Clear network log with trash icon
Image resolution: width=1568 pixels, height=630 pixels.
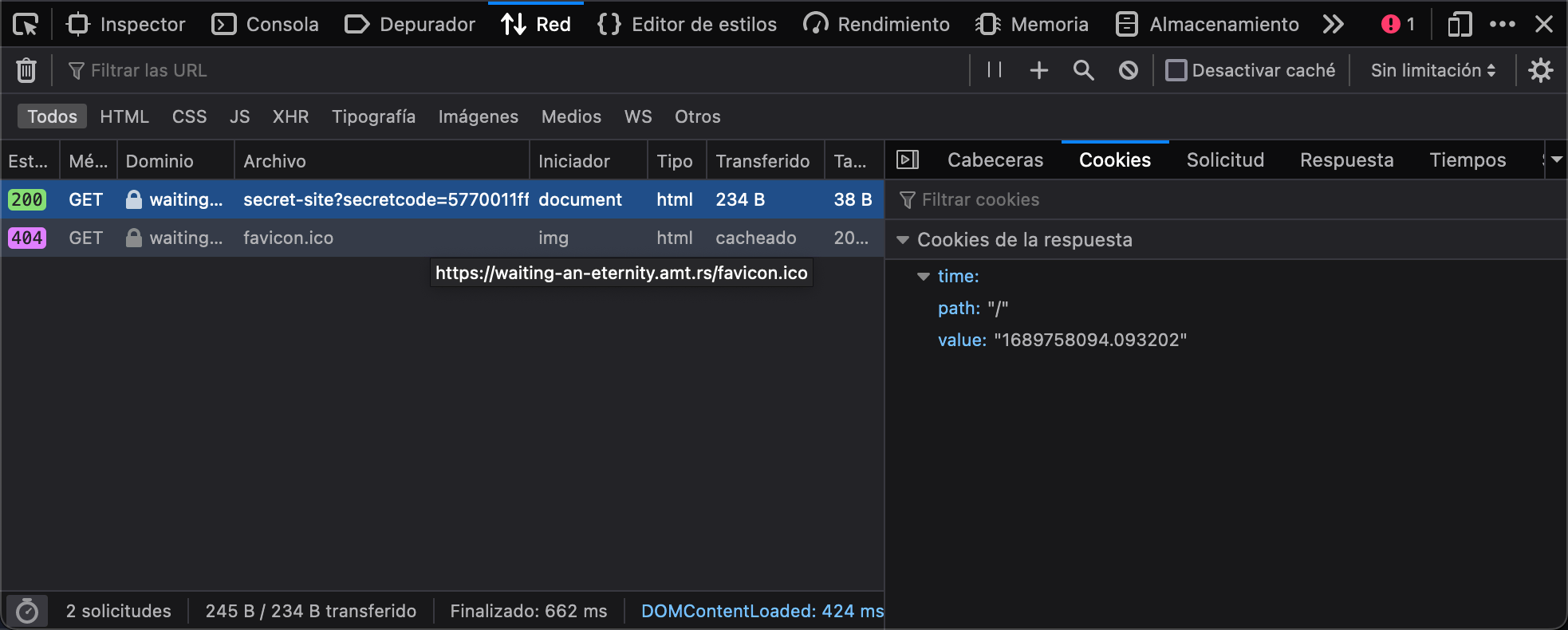(26, 70)
